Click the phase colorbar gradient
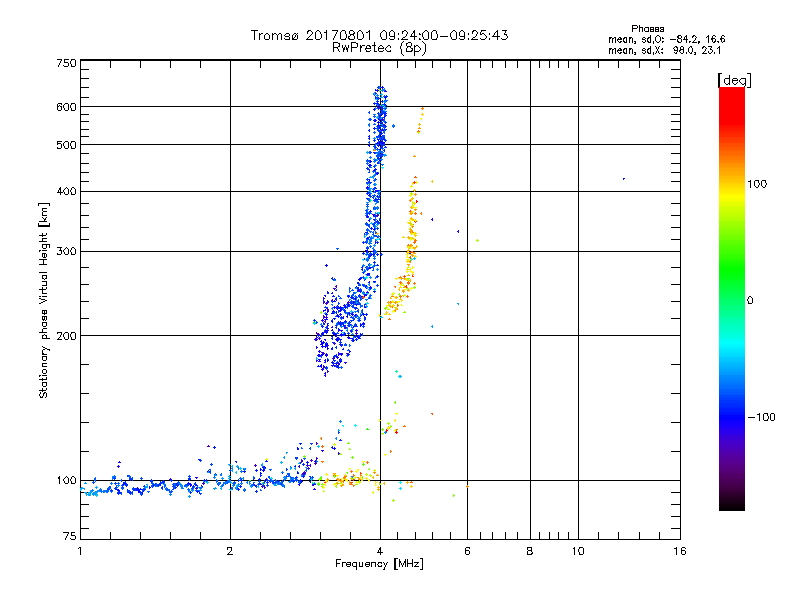Screen dimensions: 800x600 732,298
